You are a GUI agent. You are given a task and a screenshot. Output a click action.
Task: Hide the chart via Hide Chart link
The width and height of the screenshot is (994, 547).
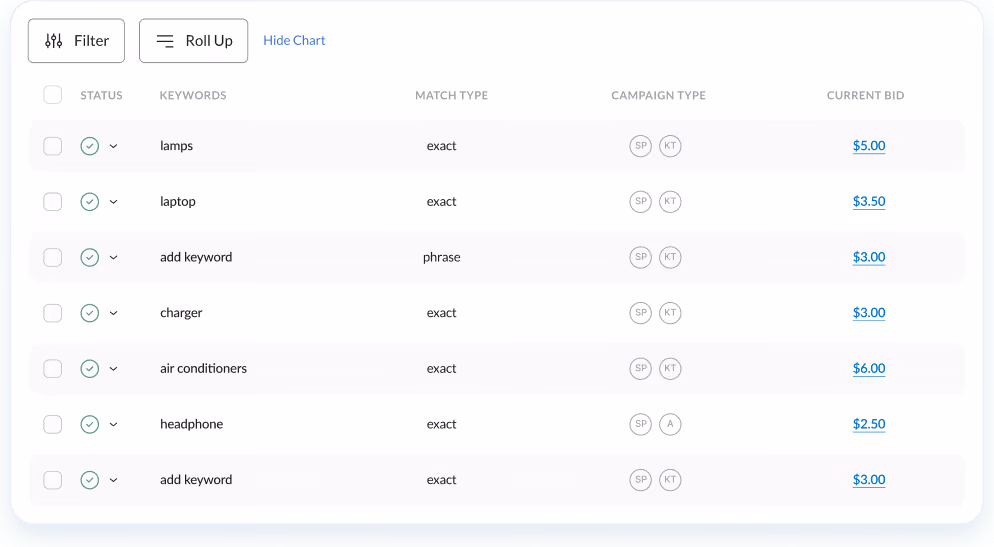click(294, 41)
